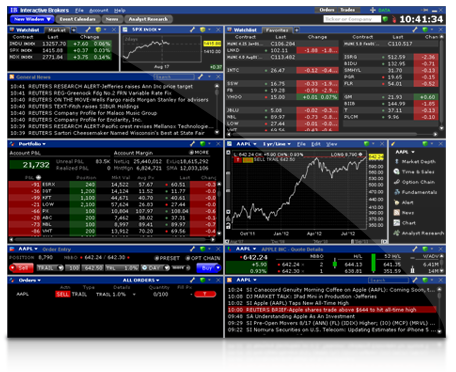The image size is (456, 372).
Task: Open Fundamentals for AAPL
Action: [415, 192]
